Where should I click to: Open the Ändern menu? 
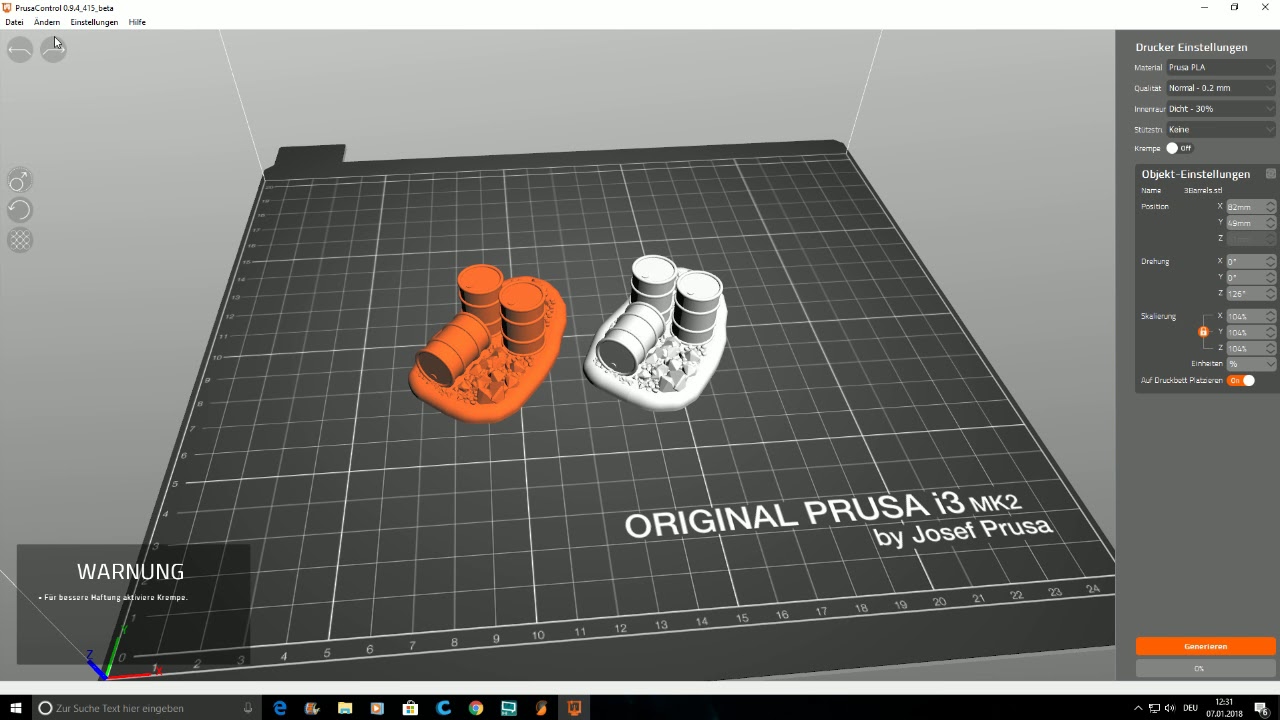(x=47, y=22)
